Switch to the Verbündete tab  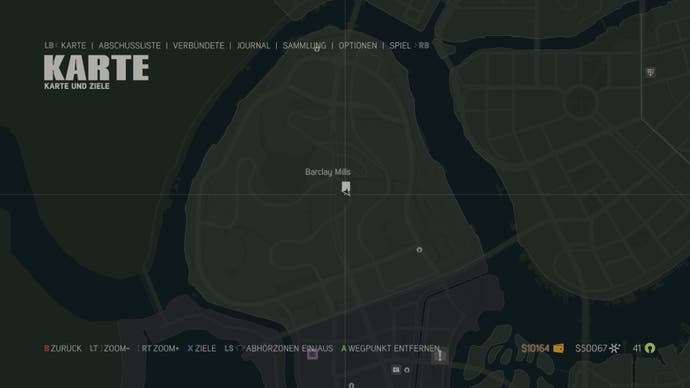[x=198, y=45]
